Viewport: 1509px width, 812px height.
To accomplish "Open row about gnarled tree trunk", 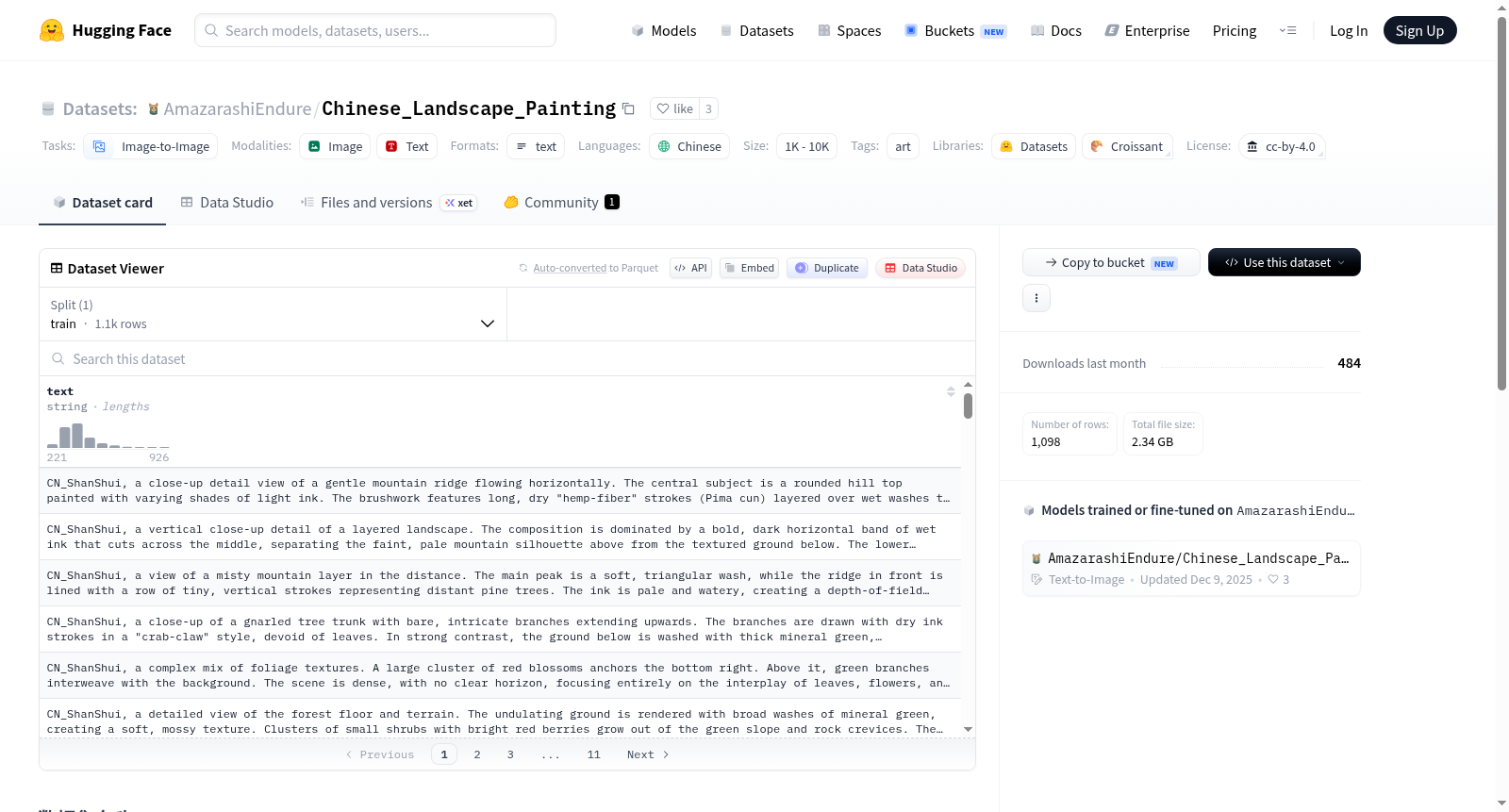I will 500,629.
